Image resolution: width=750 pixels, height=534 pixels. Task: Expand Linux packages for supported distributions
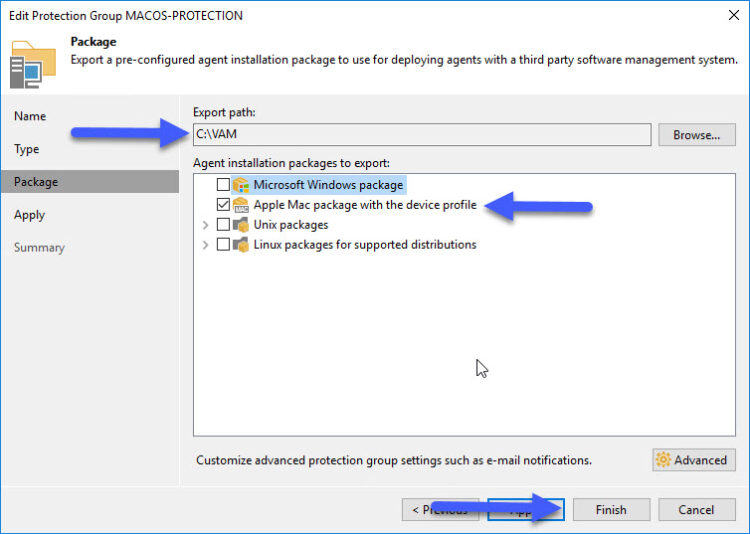(205, 245)
